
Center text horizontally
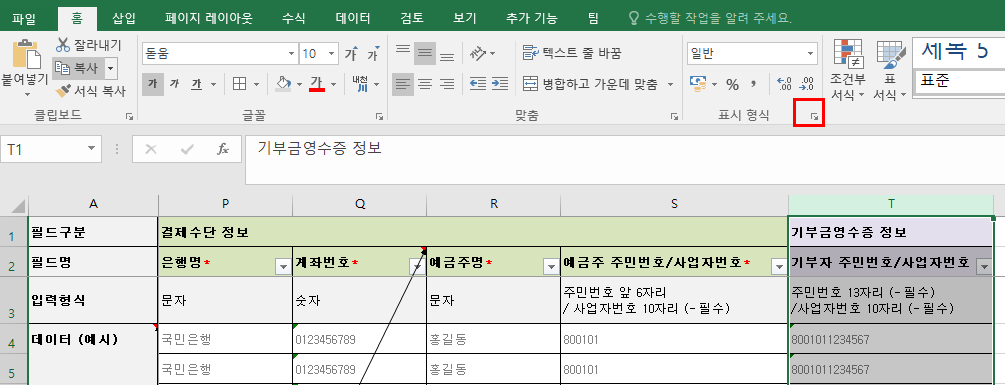click(x=424, y=83)
